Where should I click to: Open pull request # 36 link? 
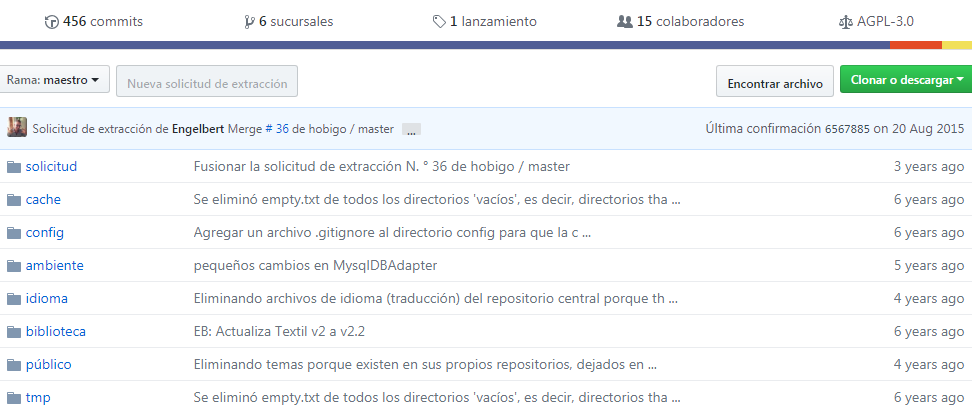[277, 129]
